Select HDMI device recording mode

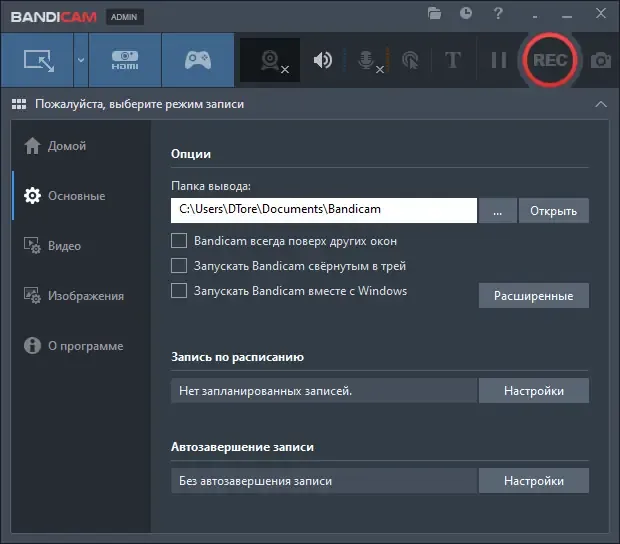coord(125,60)
